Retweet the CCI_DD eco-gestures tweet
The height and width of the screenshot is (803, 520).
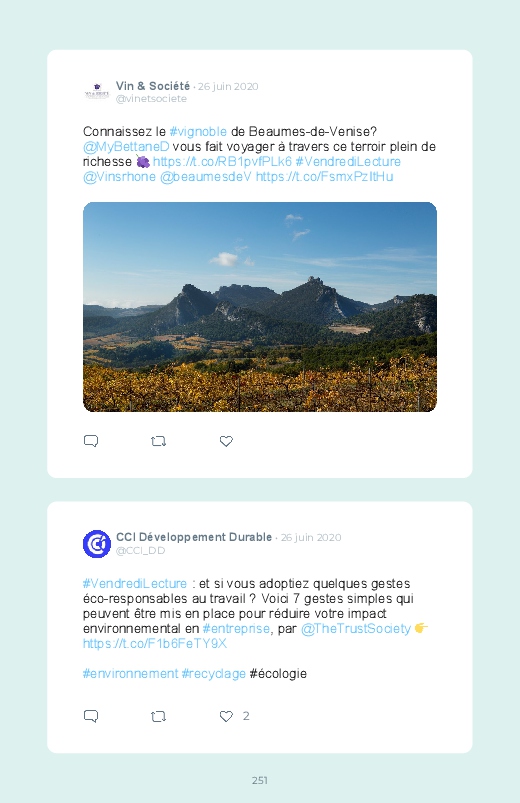point(159,716)
